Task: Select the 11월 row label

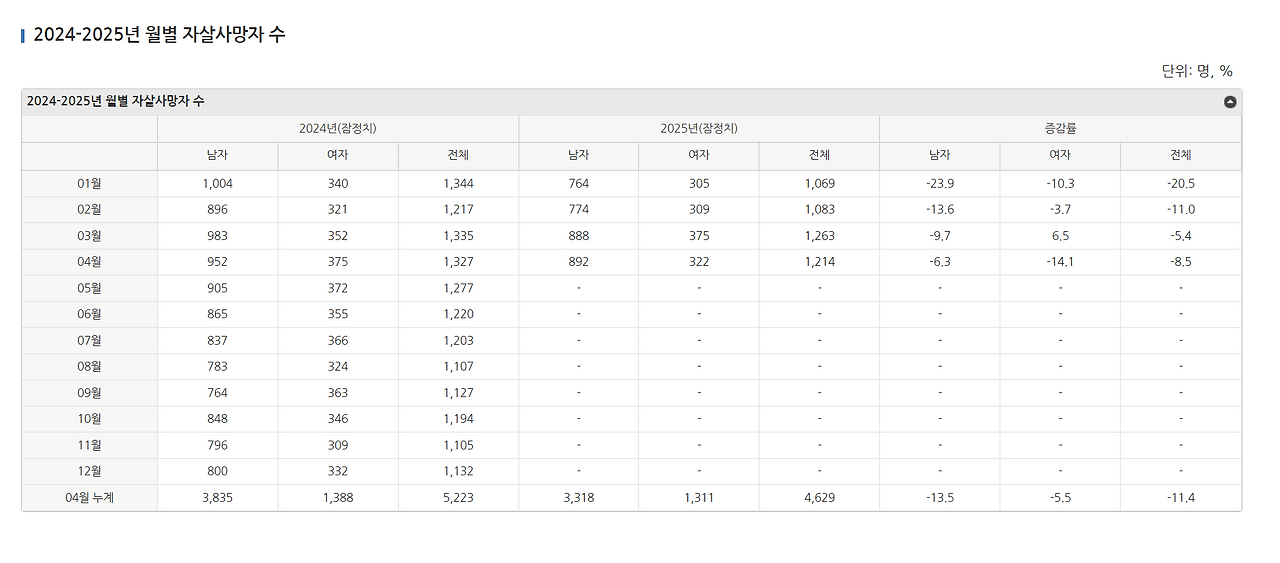Action: pyautogui.click(x=89, y=445)
